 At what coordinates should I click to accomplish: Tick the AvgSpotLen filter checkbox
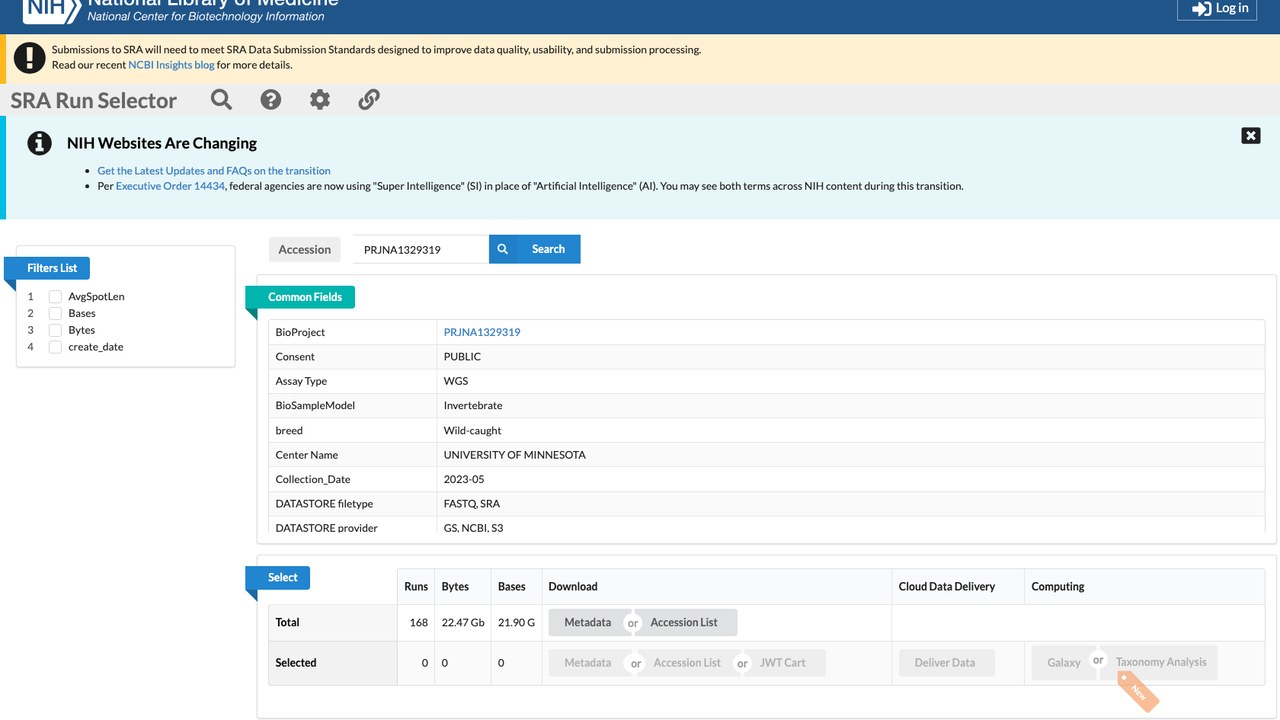click(x=56, y=297)
